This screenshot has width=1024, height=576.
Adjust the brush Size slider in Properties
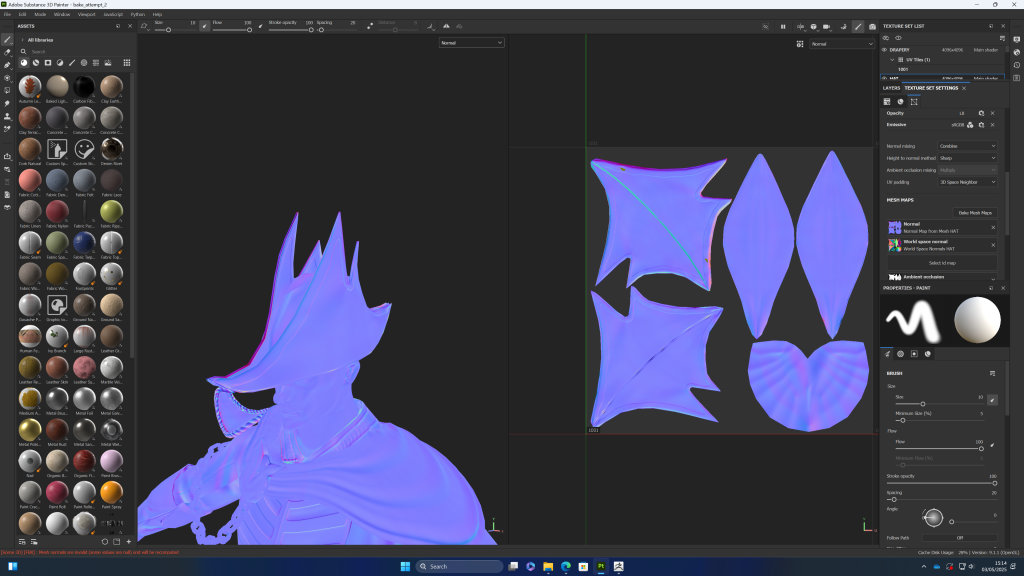click(922, 403)
